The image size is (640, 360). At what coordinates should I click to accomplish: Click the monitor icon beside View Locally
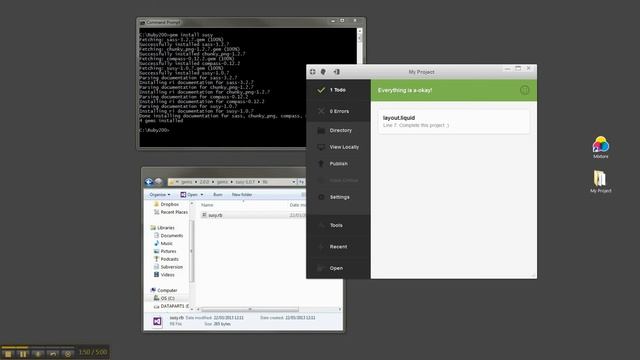click(321, 147)
